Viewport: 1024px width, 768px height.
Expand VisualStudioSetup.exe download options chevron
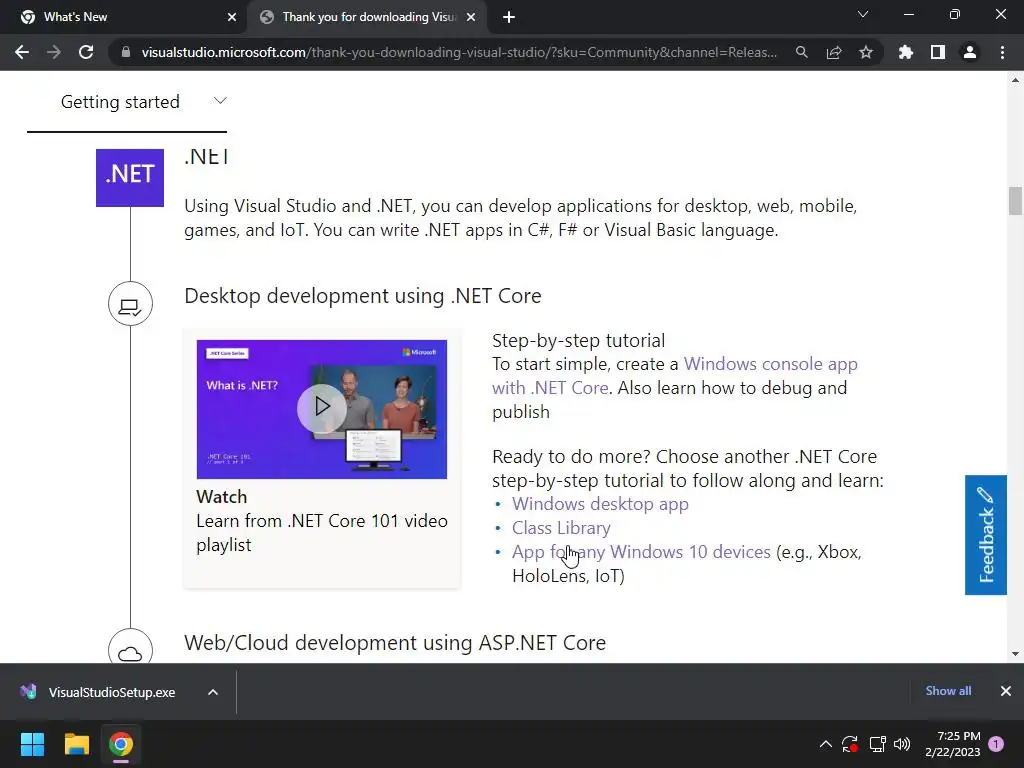pyautogui.click(x=213, y=692)
